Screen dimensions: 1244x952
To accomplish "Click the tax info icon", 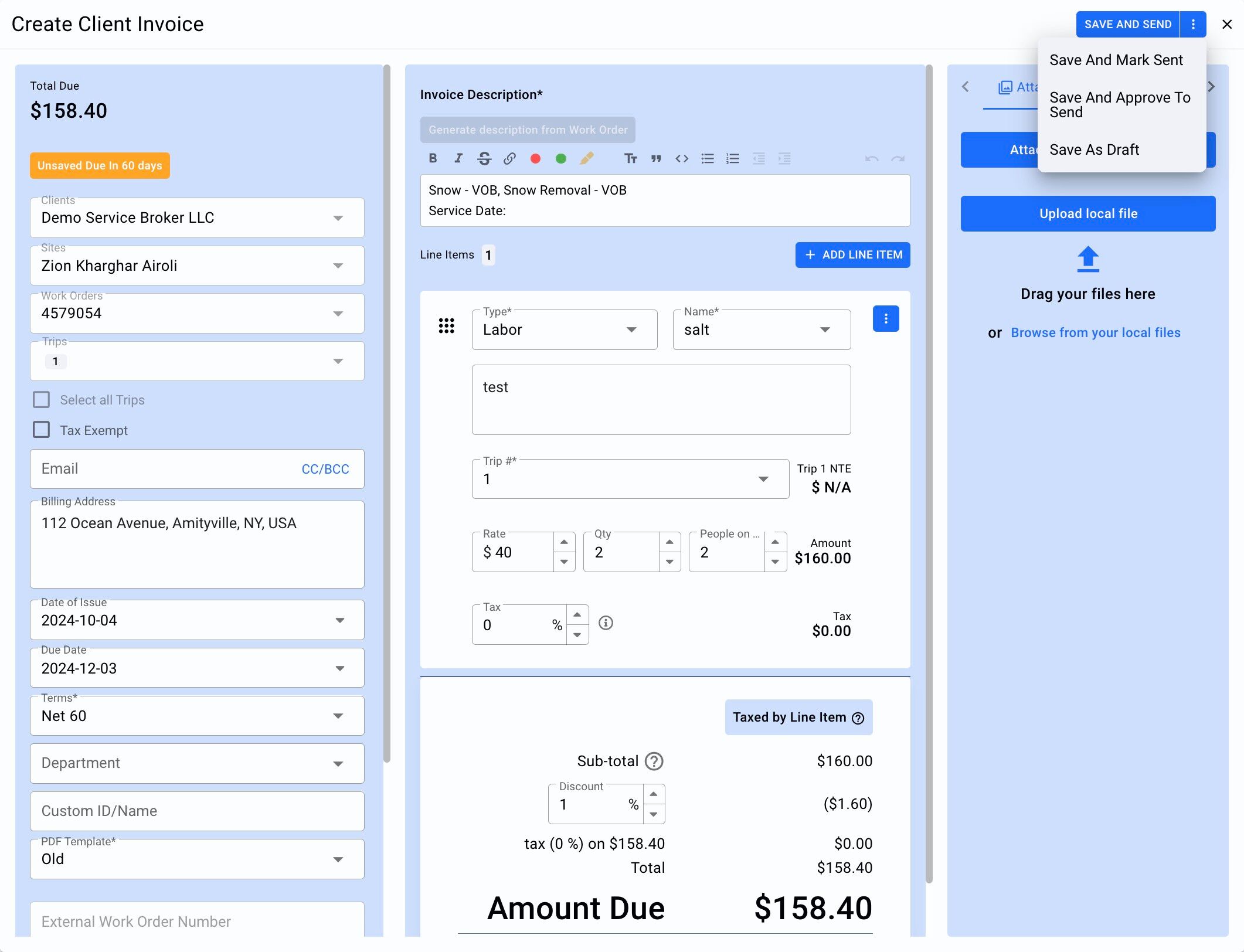I will click(x=606, y=623).
